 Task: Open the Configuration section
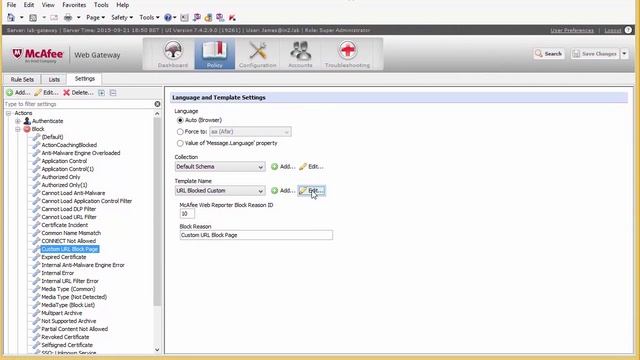(258, 54)
